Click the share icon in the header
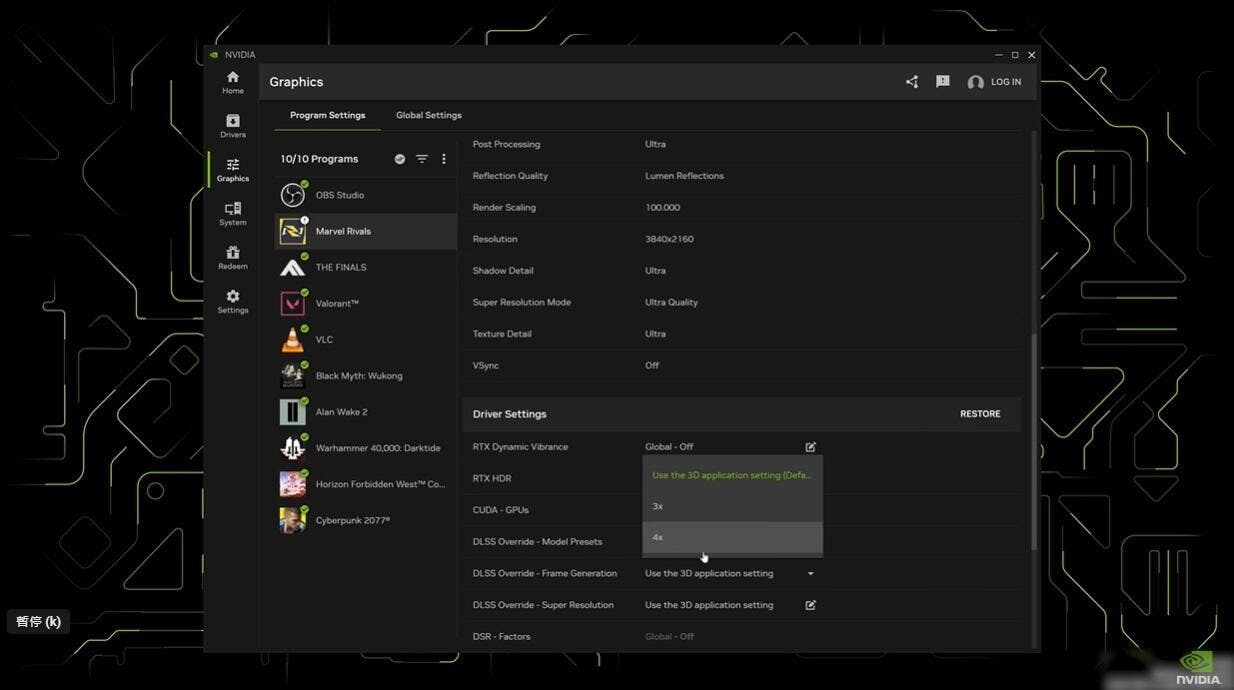1234x690 pixels. (x=912, y=82)
